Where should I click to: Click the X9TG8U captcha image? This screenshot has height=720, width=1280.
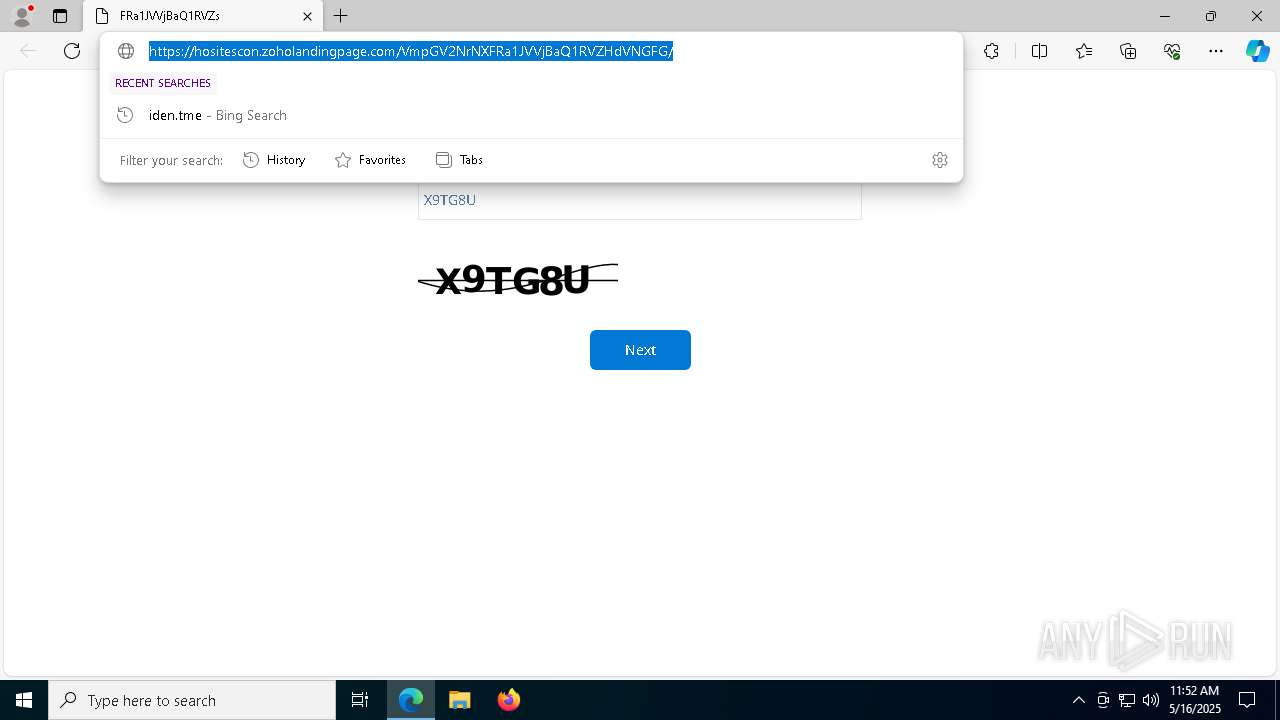(518, 280)
